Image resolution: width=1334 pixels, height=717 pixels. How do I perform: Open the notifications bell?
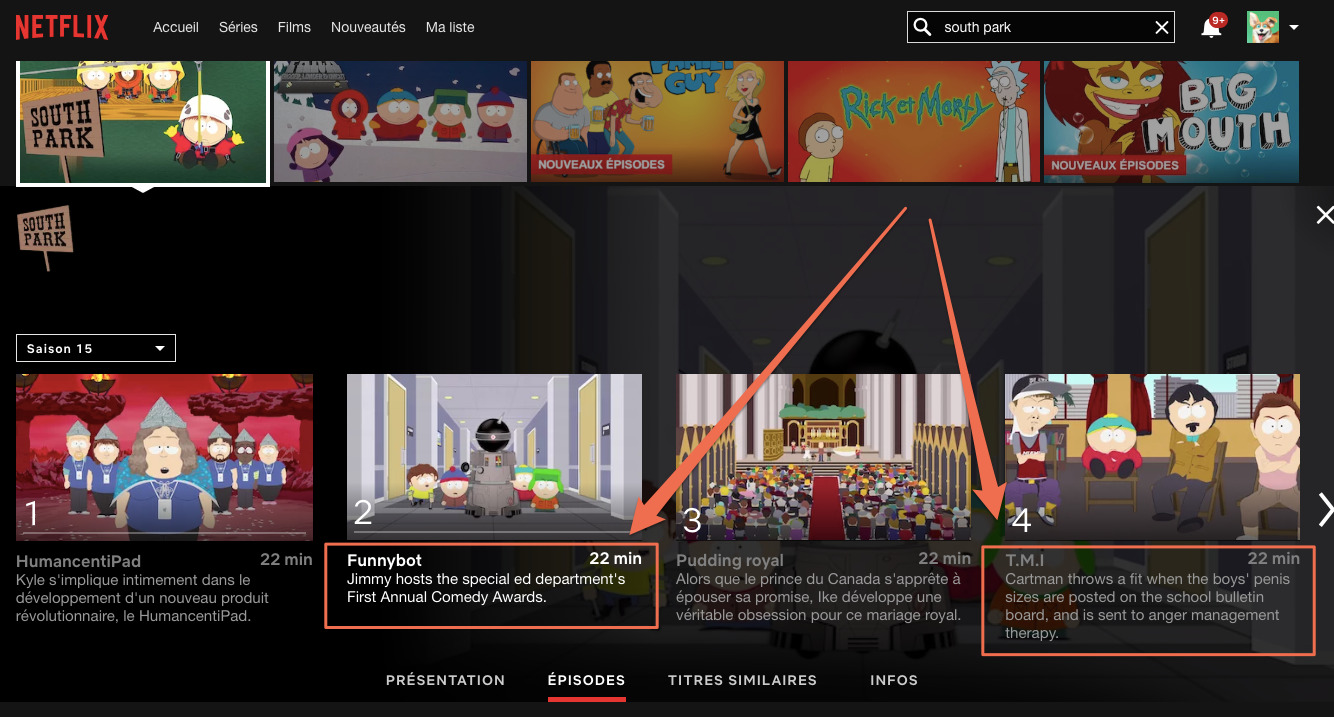[1211, 28]
